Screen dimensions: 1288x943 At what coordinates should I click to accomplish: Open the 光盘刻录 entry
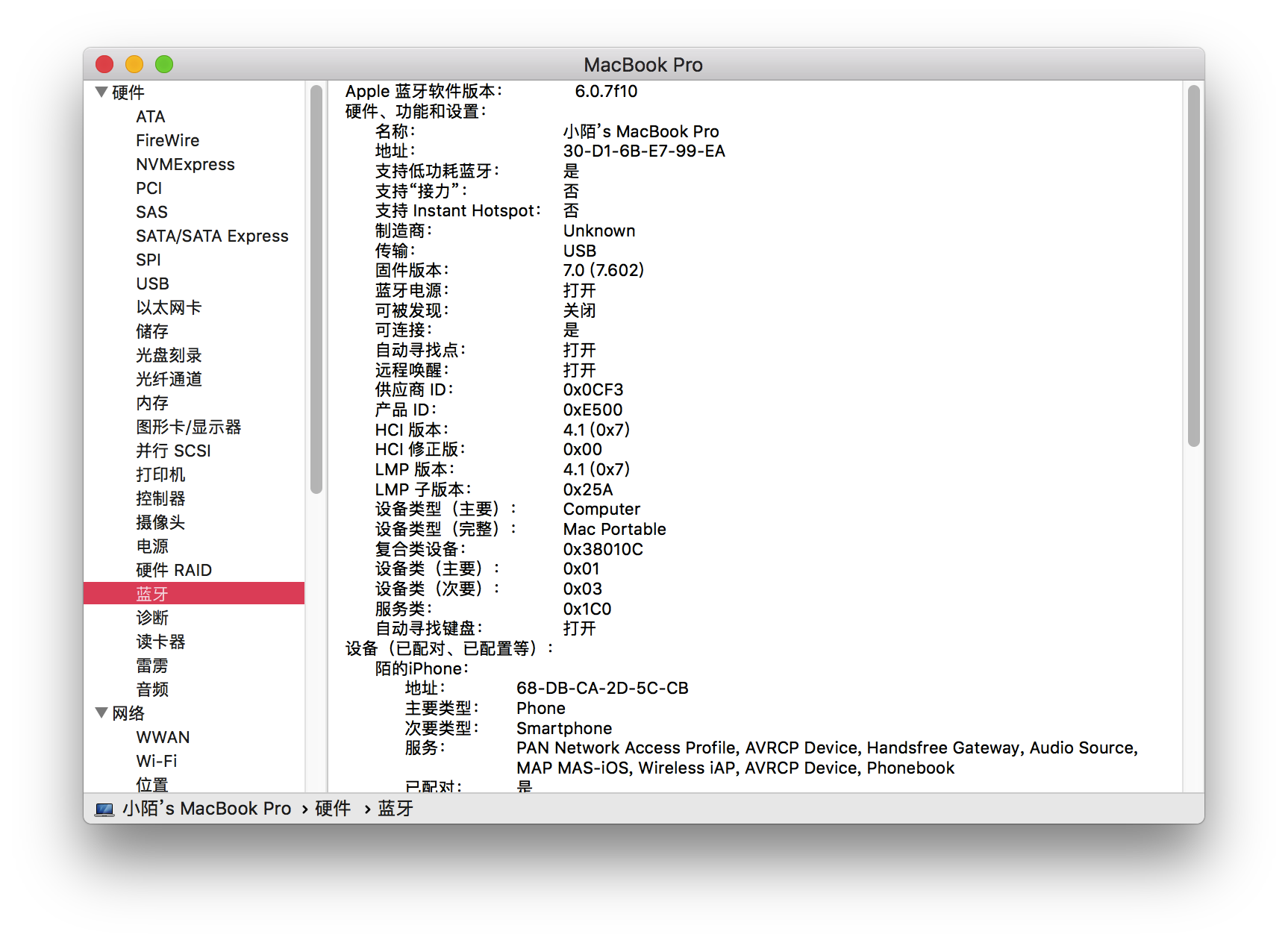[x=169, y=355]
